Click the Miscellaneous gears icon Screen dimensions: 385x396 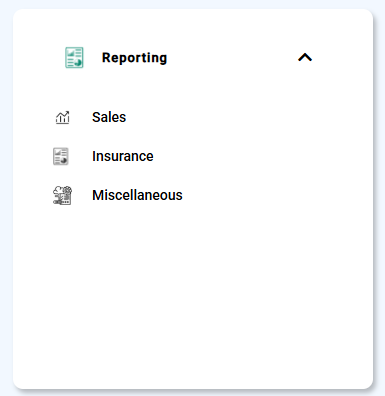click(62, 195)
